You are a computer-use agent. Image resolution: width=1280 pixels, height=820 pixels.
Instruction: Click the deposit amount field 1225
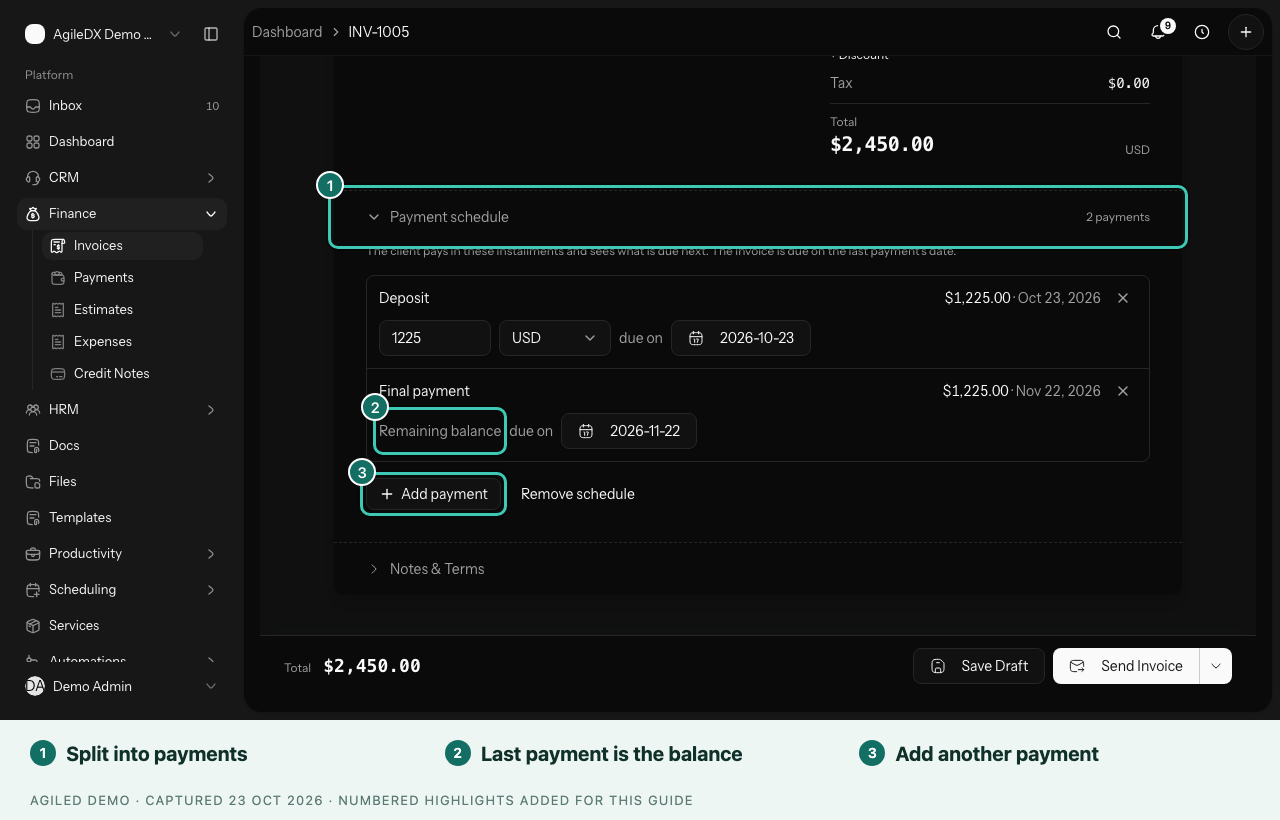(435, 338)
